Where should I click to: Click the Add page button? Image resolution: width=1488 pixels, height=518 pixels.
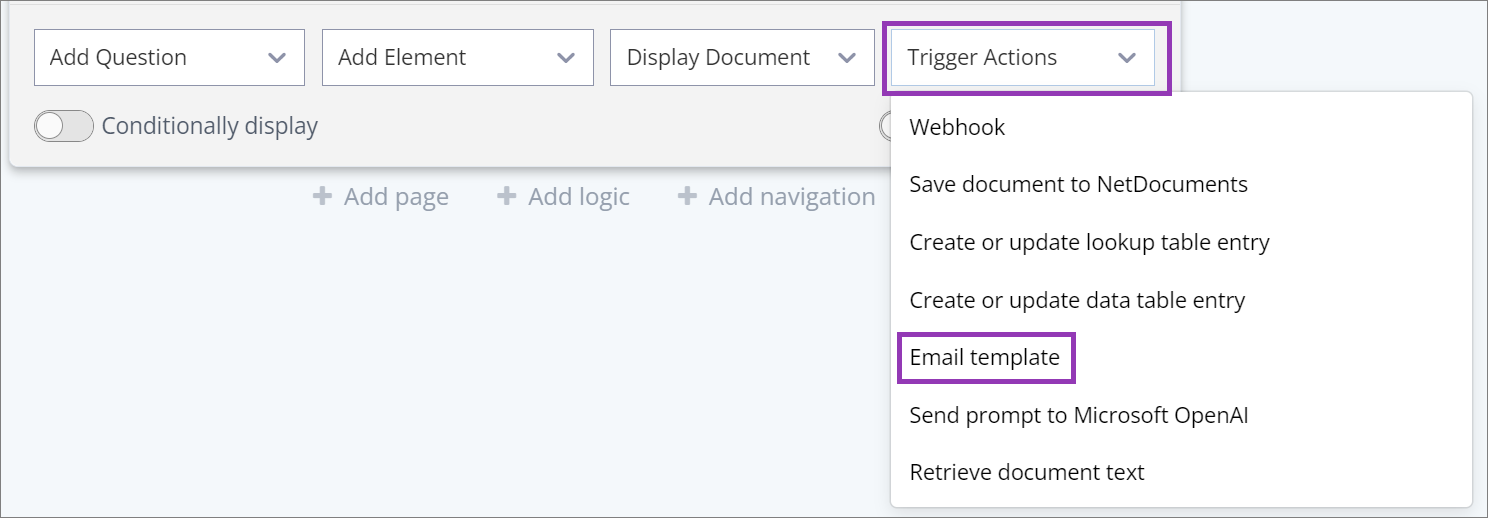coord(381,197)
